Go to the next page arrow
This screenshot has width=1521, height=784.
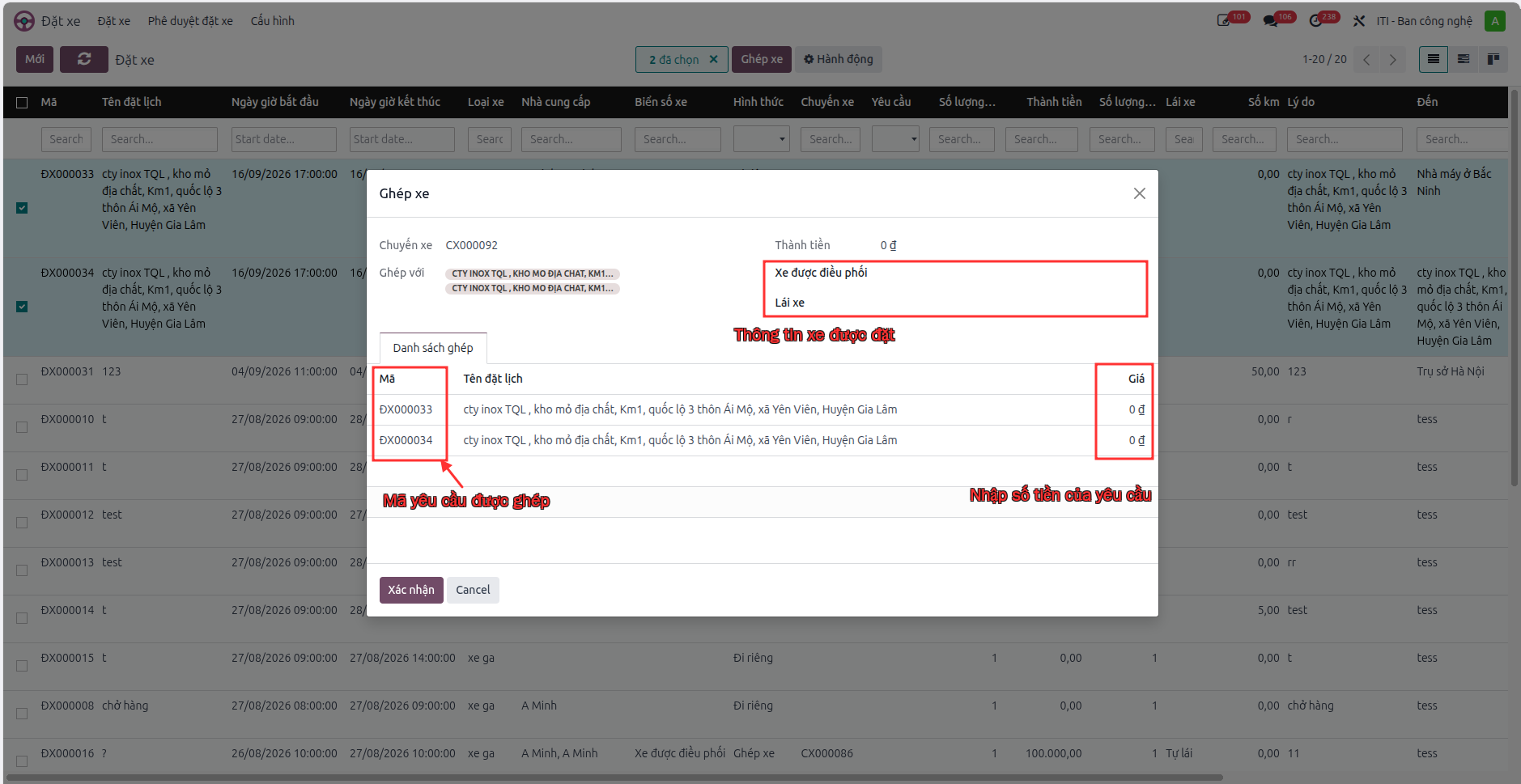[1393, 59]
